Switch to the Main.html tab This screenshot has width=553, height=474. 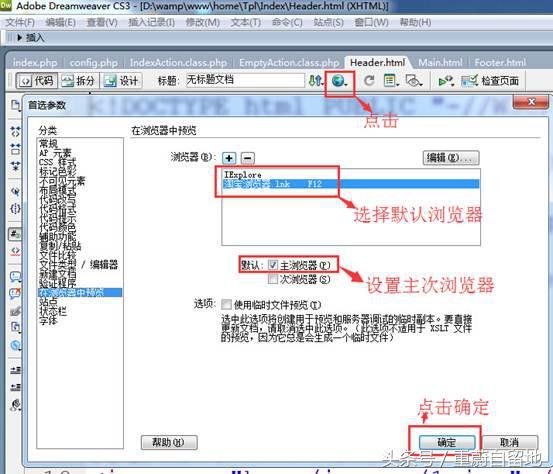point(440,63)
